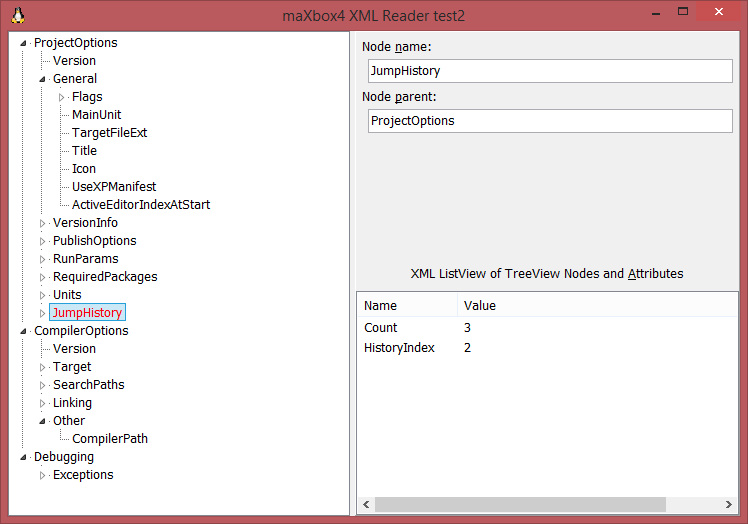Select the MainUnit tree item
This screenshot has width=748, height=524.
[96, 115]
